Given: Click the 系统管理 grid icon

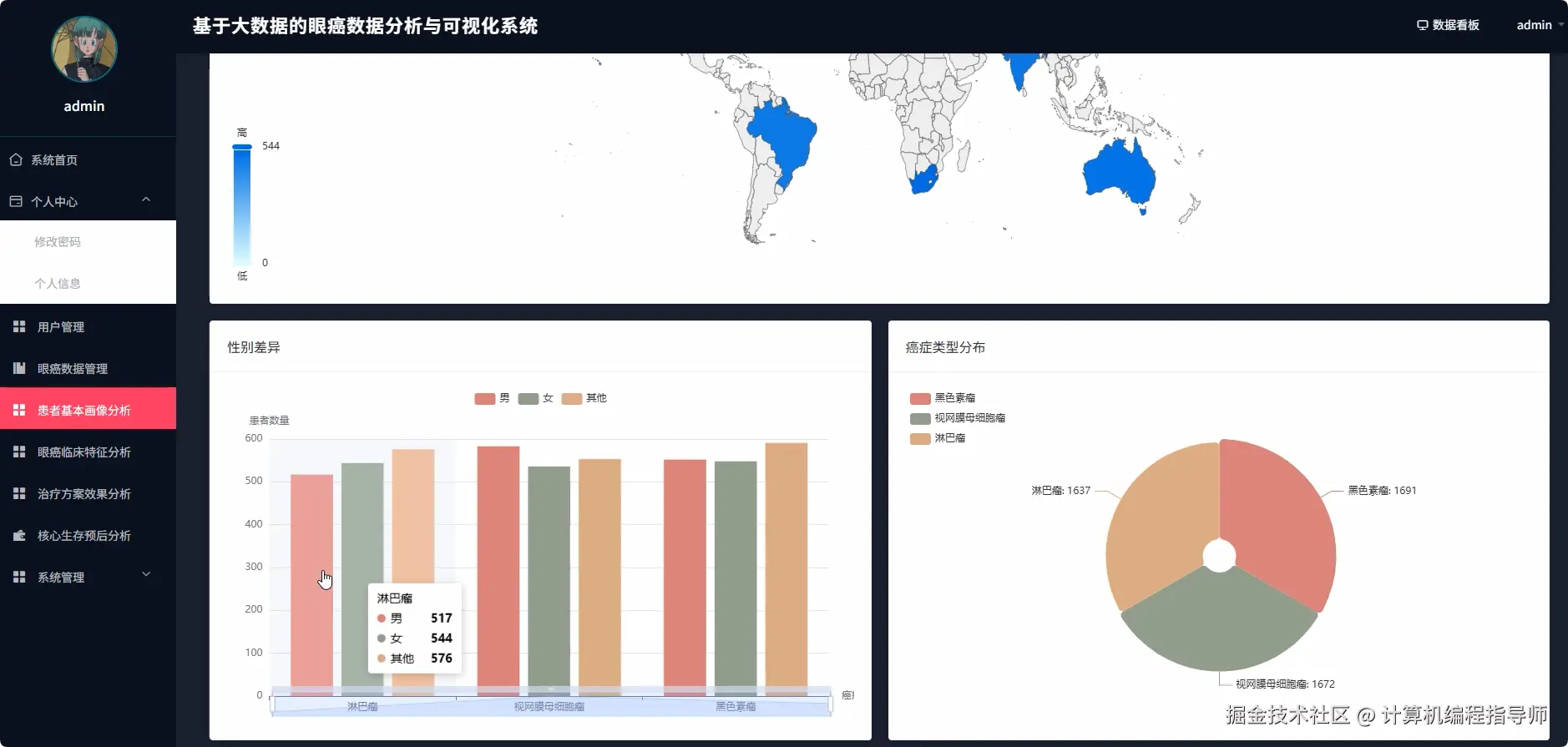Looking at the screenshot, I should coord(19,577).
